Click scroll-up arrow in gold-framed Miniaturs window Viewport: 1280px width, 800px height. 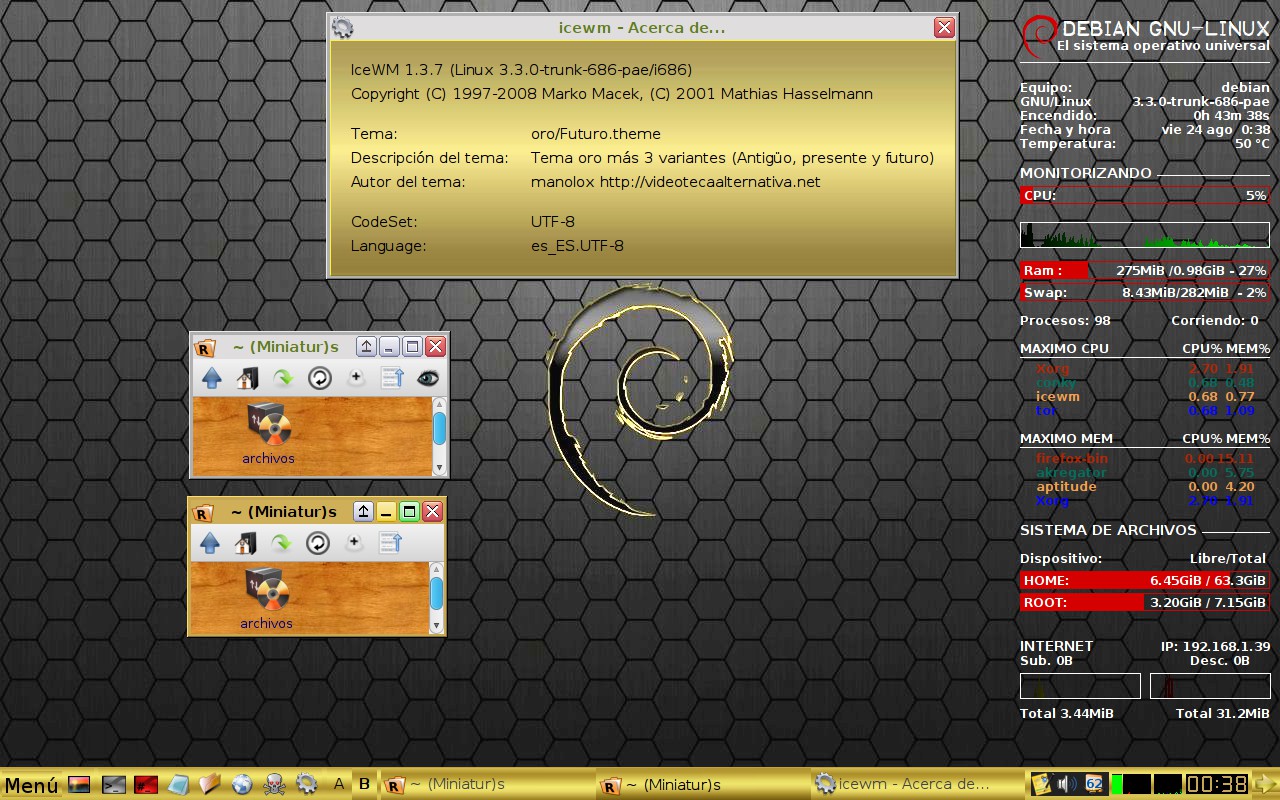pyautogui.click(x=436, y=569)
